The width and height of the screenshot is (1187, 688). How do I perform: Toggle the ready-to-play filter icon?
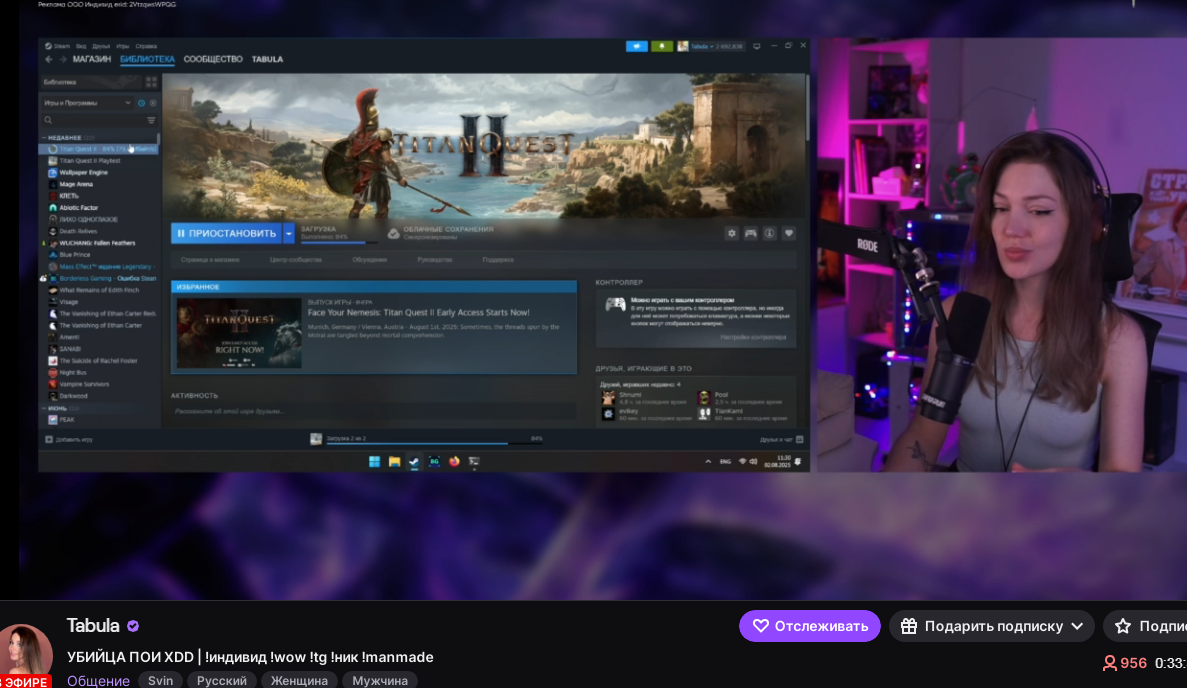[152, 103]
